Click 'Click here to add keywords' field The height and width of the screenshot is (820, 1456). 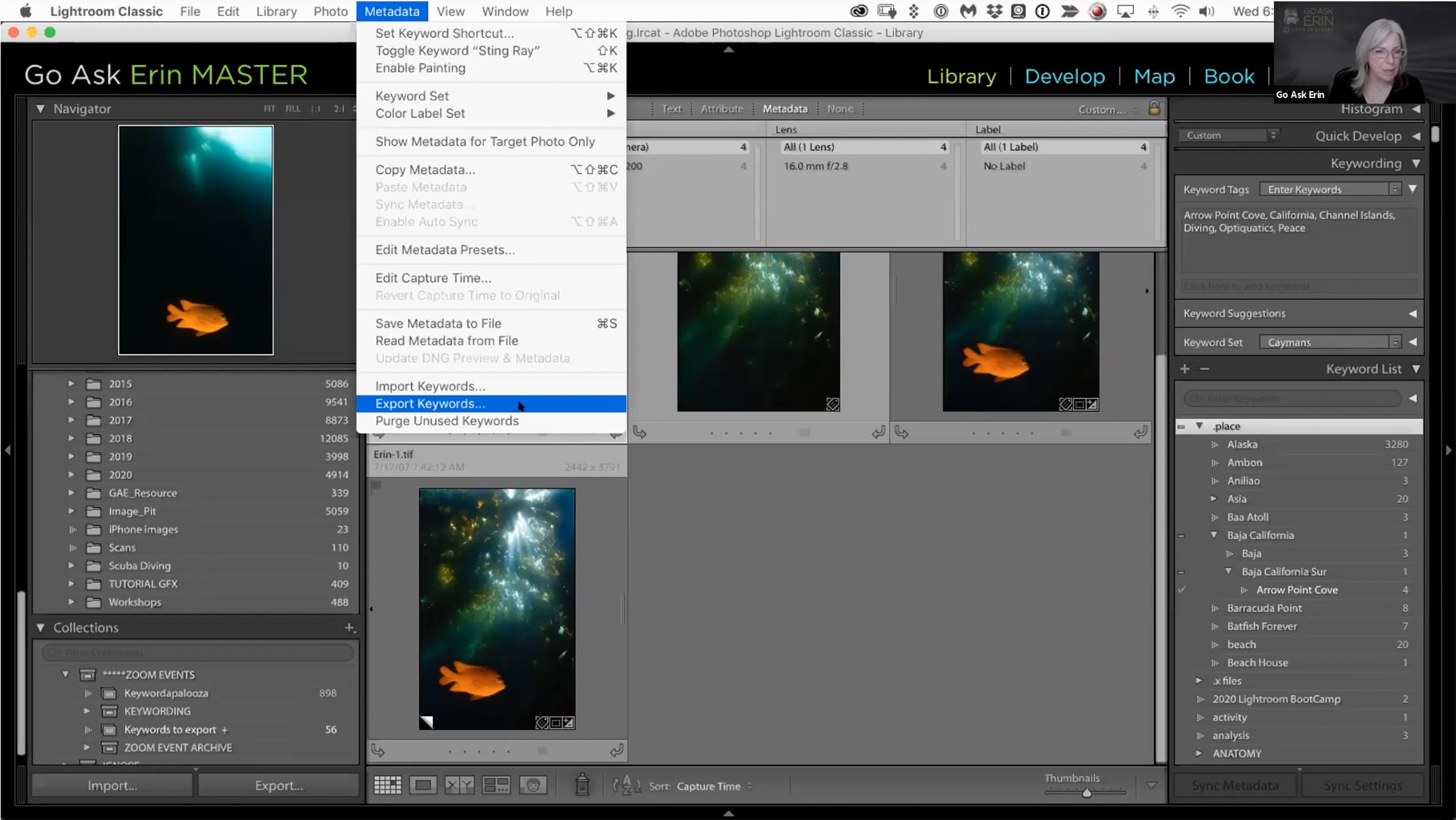tap(1299, 286)
